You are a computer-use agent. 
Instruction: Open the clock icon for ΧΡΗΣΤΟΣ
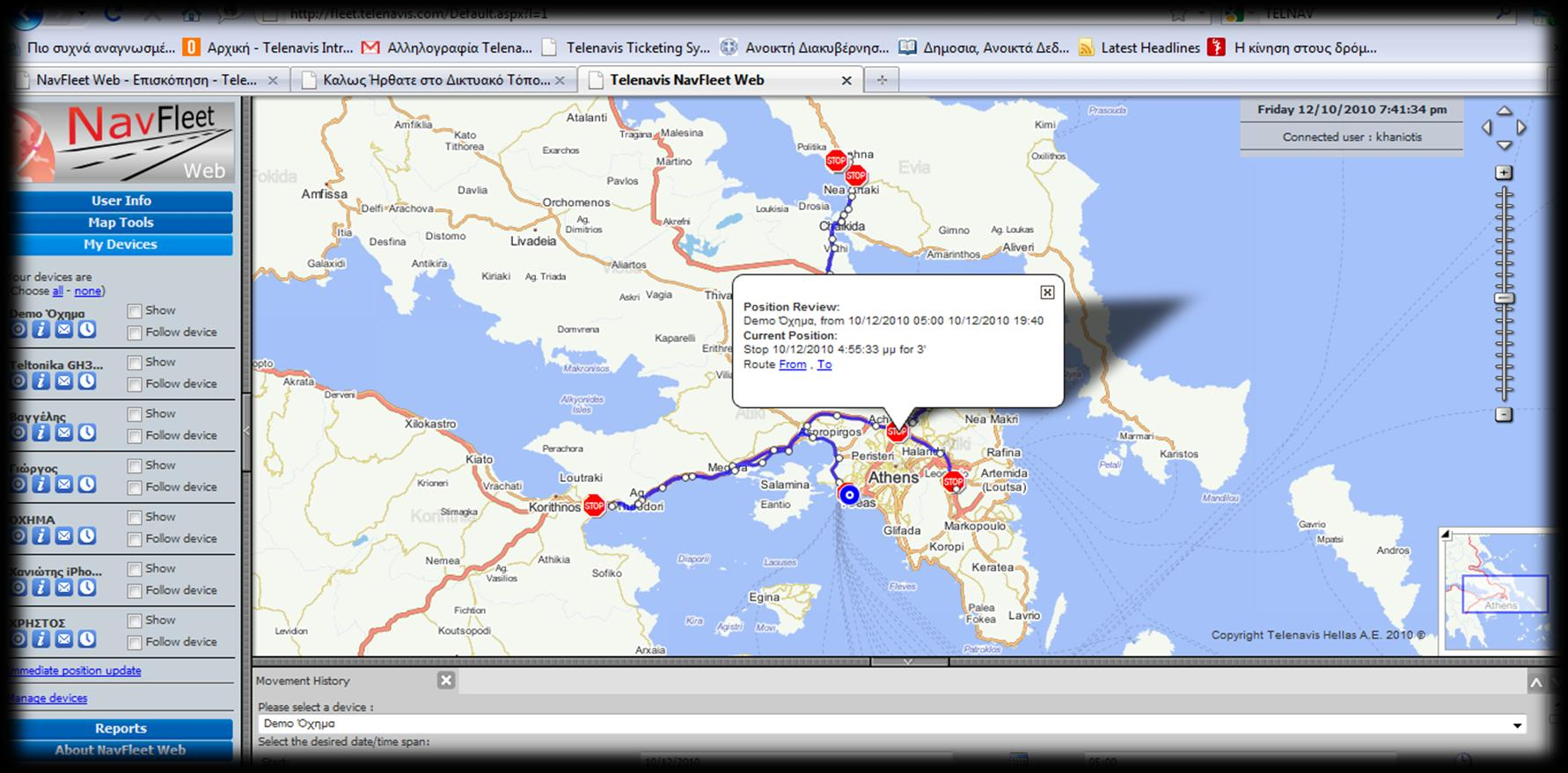click(86, 639)
